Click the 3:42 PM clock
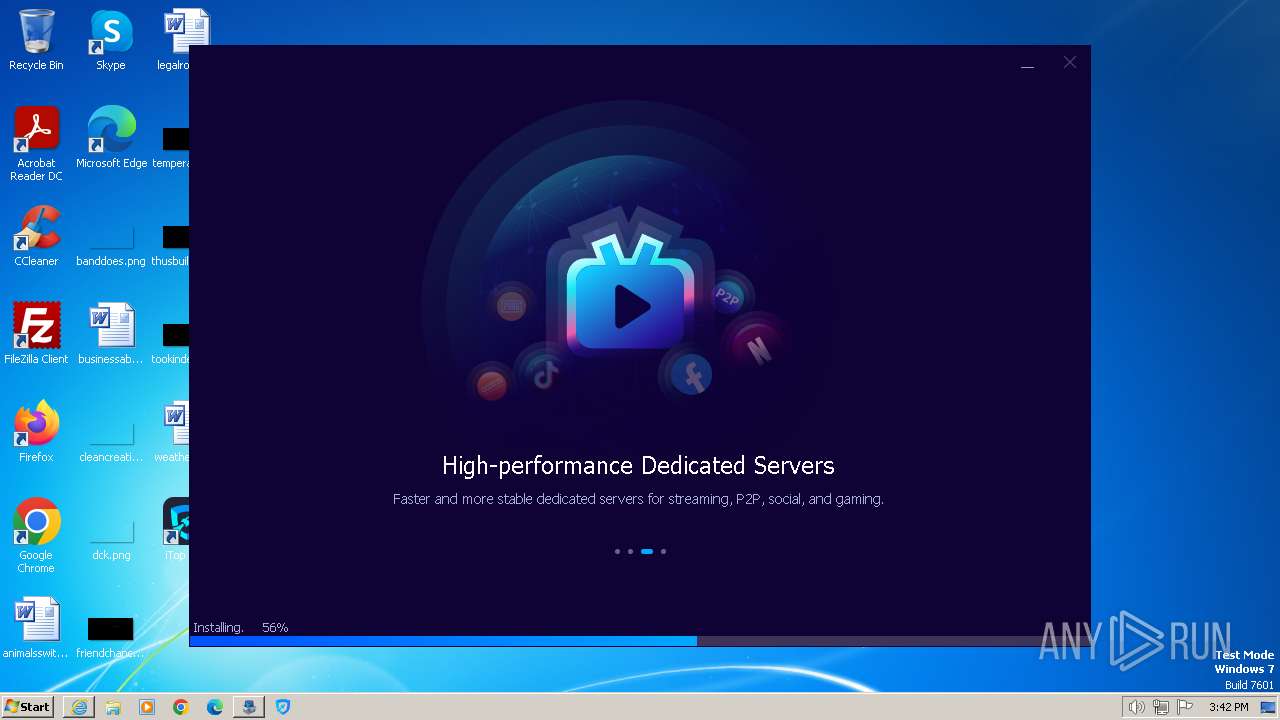 click(1228, 707)
